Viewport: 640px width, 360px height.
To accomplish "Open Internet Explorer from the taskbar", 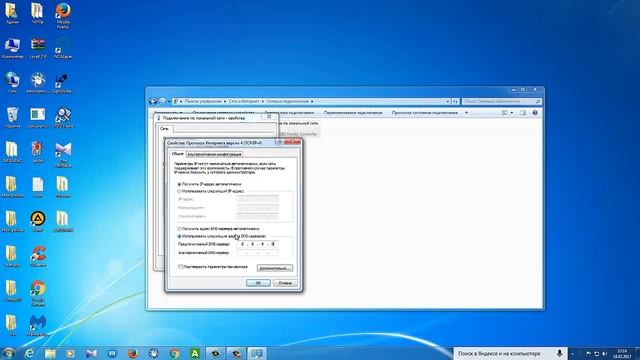I will (x=29, y=353).
